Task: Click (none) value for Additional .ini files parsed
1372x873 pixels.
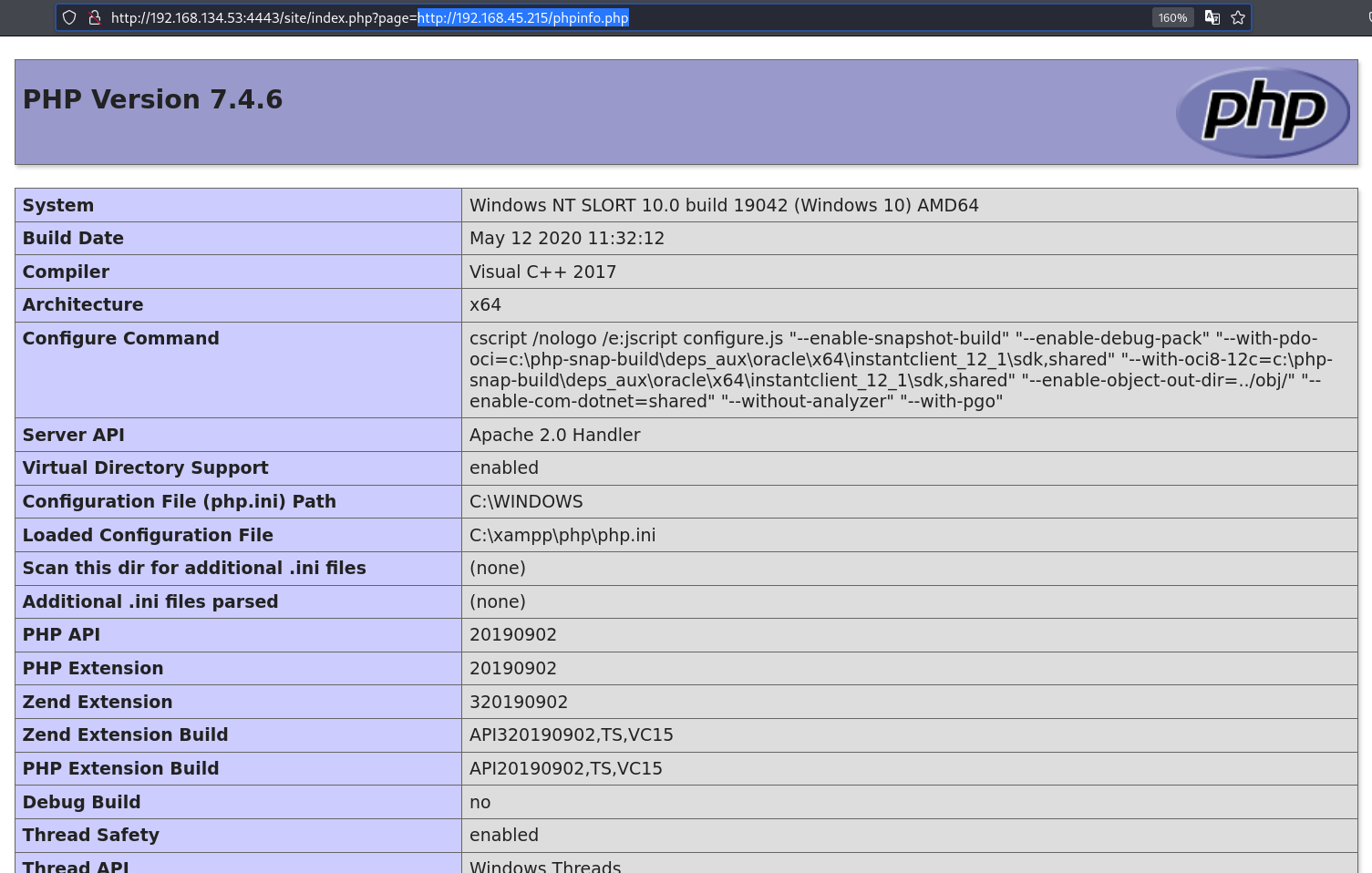Action: click(x=498, y=601)
